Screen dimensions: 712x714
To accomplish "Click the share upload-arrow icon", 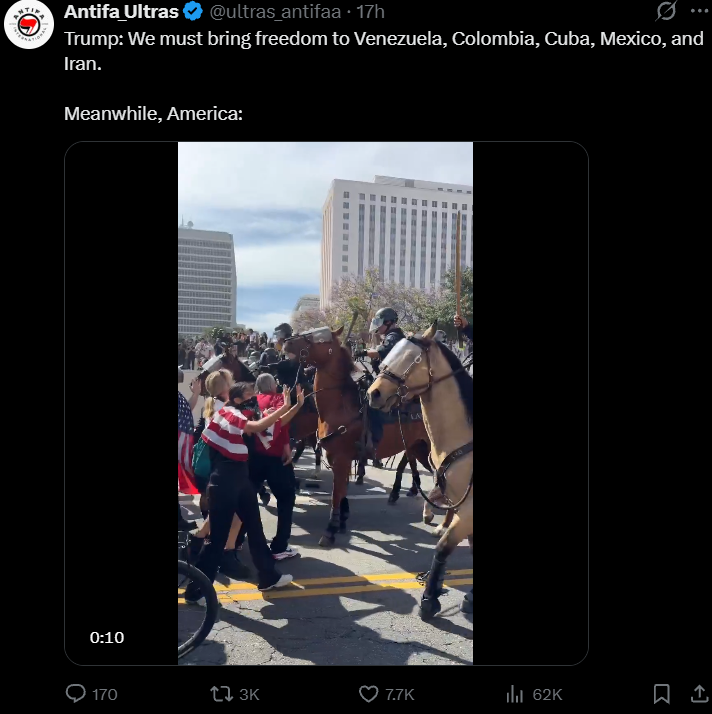I will 699,694.
